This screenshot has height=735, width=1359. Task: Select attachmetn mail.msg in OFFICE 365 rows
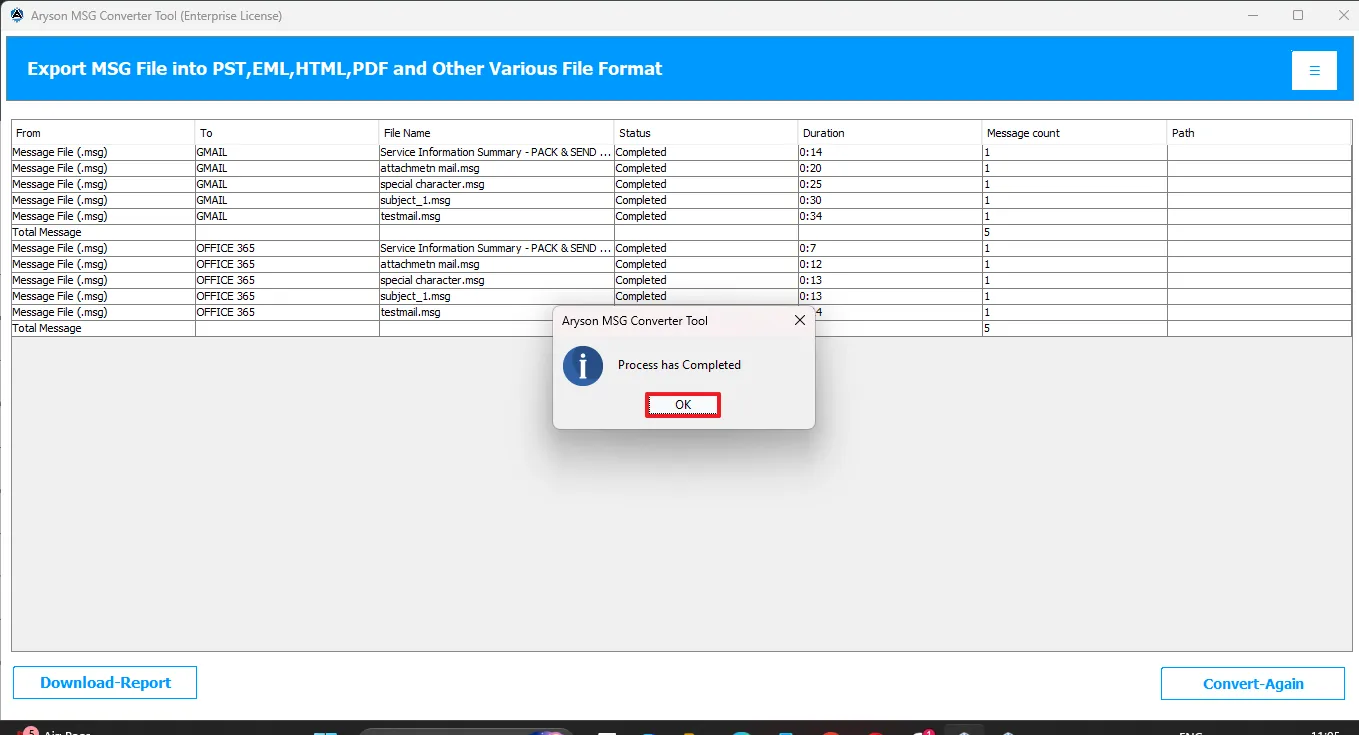coord(496,264)
